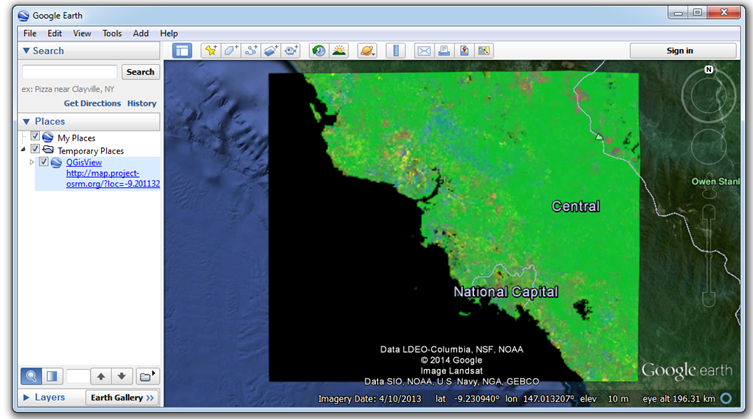This screenshot has width=753, height=419.
Task: Click the add folder icon in Places
Action: click(x=147, y=376)
